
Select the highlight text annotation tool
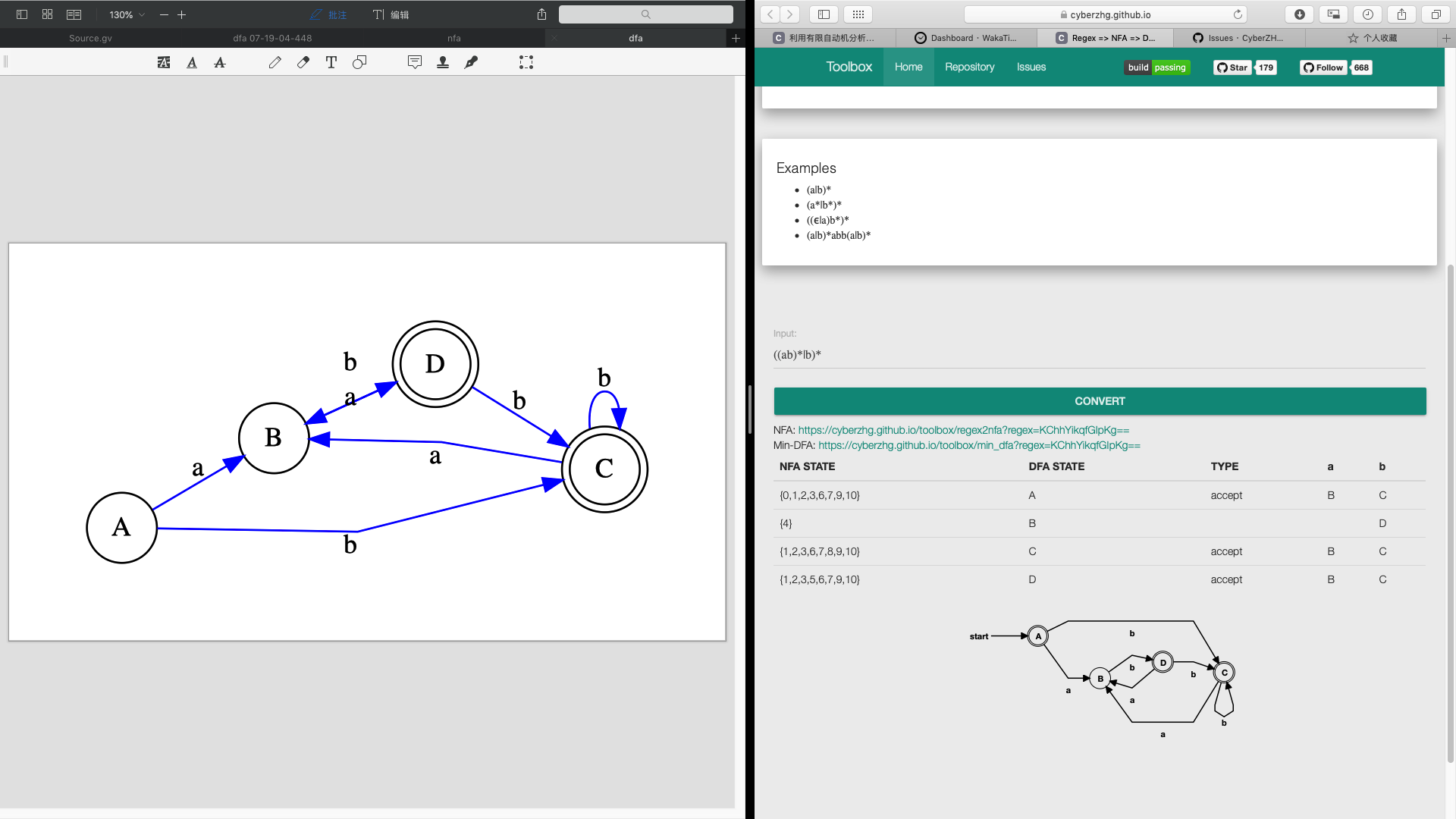pyautogui.click(x=164, y=63)
